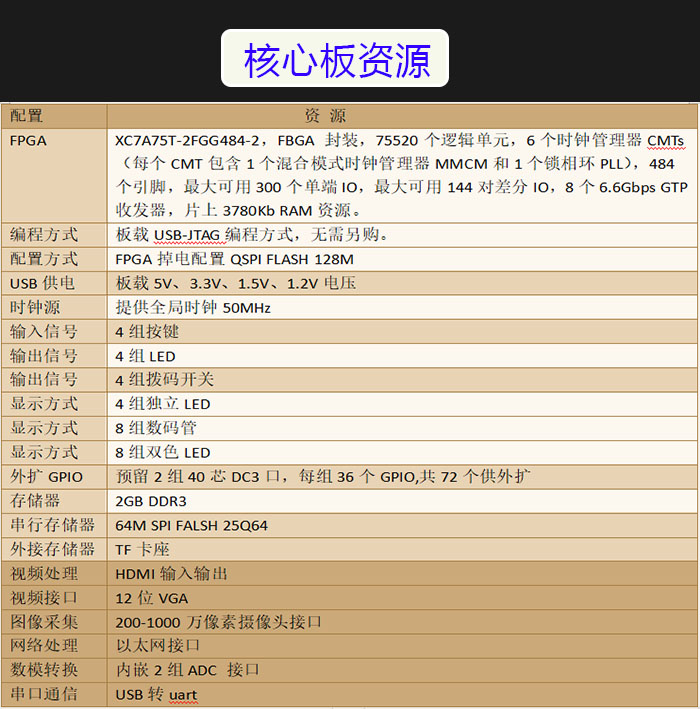Viewport: 700px width, 709px height.
Task: Select the 配置方式 label cell
Action: (54, 259)
